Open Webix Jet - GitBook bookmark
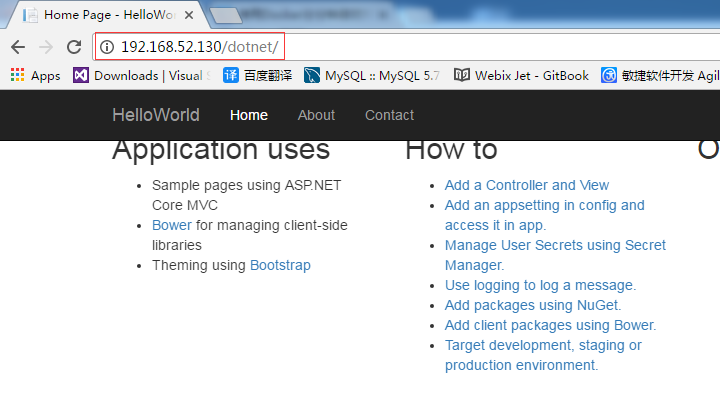This screenshot has height=400, width=720. coord(521,75)
